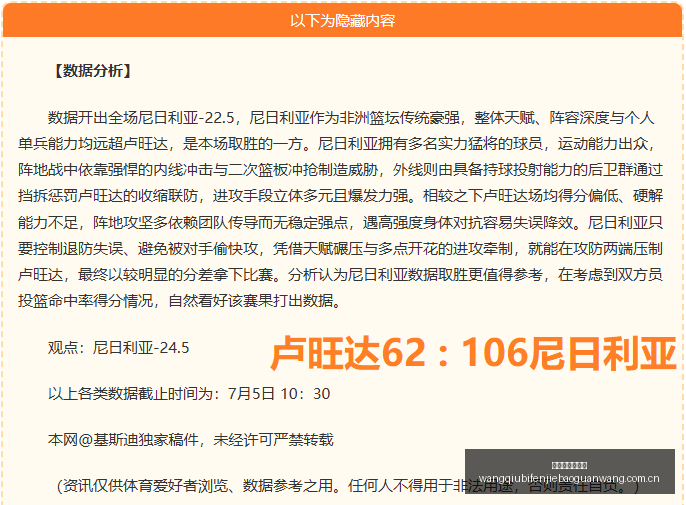686x505 pixels.
Task: Click the disclaimer starting '资讯仅供体育爱好者浏览'
Action: tap(348, 485)
